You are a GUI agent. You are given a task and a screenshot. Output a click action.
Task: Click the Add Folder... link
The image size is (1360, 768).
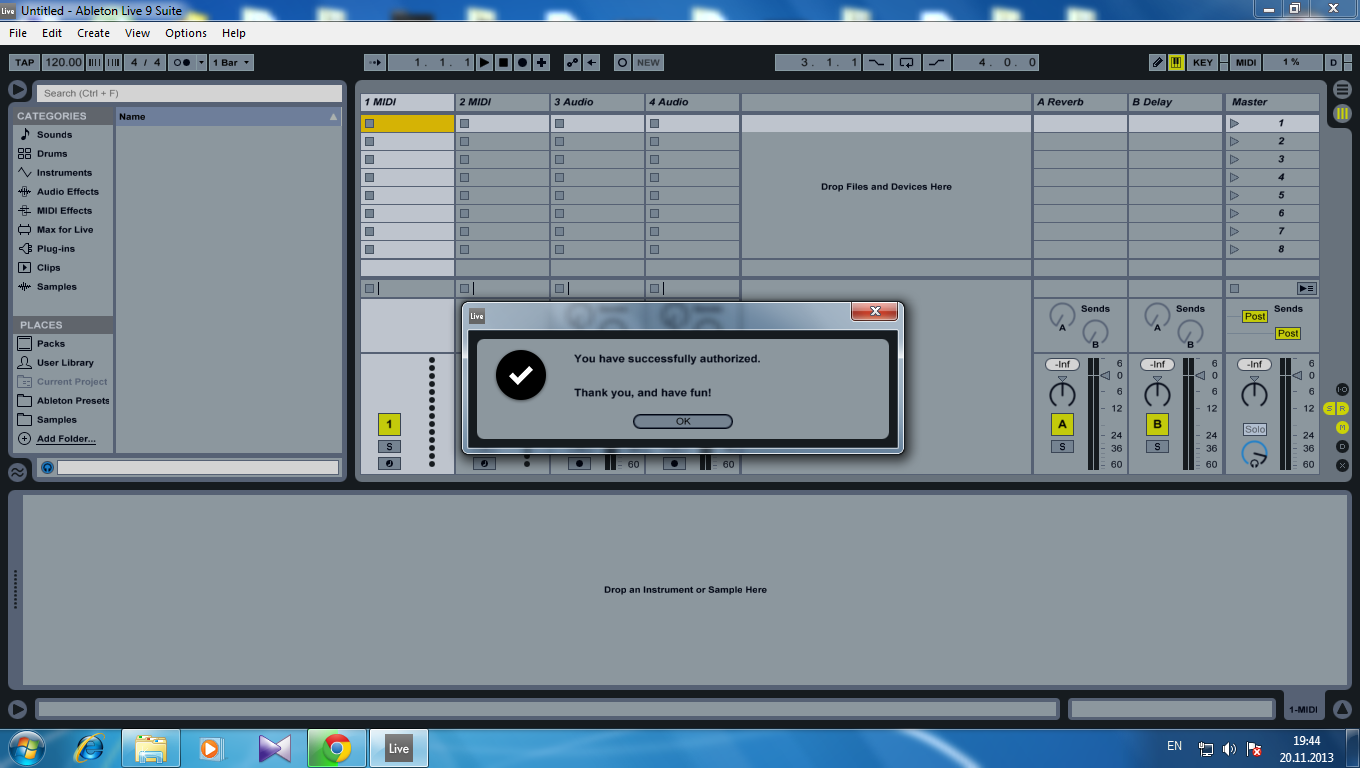pos(66,439)
